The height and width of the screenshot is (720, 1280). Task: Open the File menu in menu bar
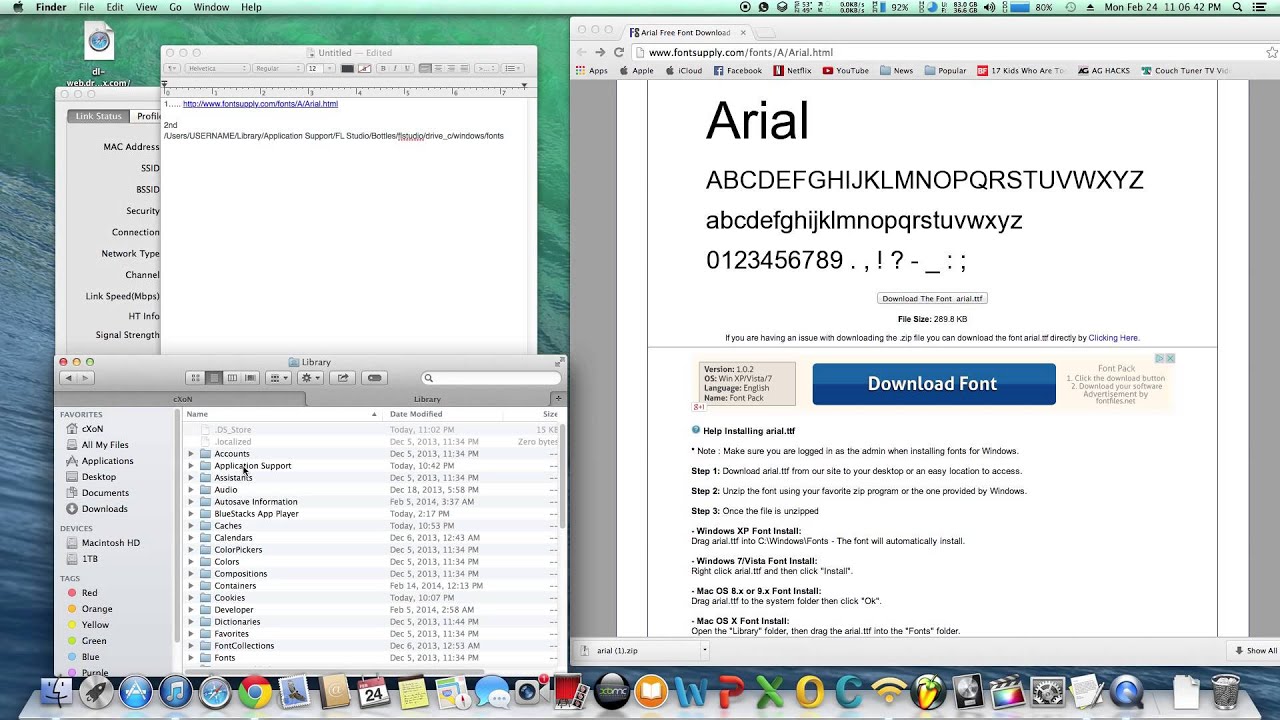(x=86, y=7)
